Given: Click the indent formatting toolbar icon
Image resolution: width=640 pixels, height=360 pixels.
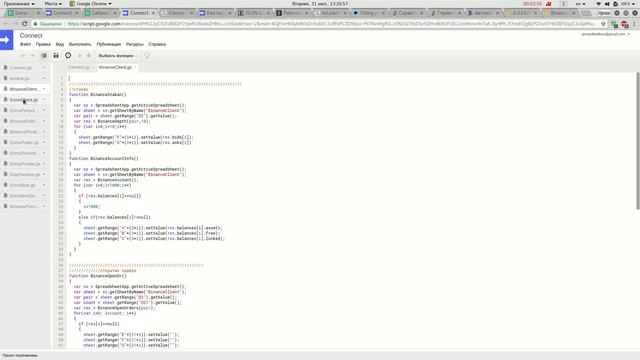Looking at the screenshot, I should pyautogui.click(x=44, y=56).
